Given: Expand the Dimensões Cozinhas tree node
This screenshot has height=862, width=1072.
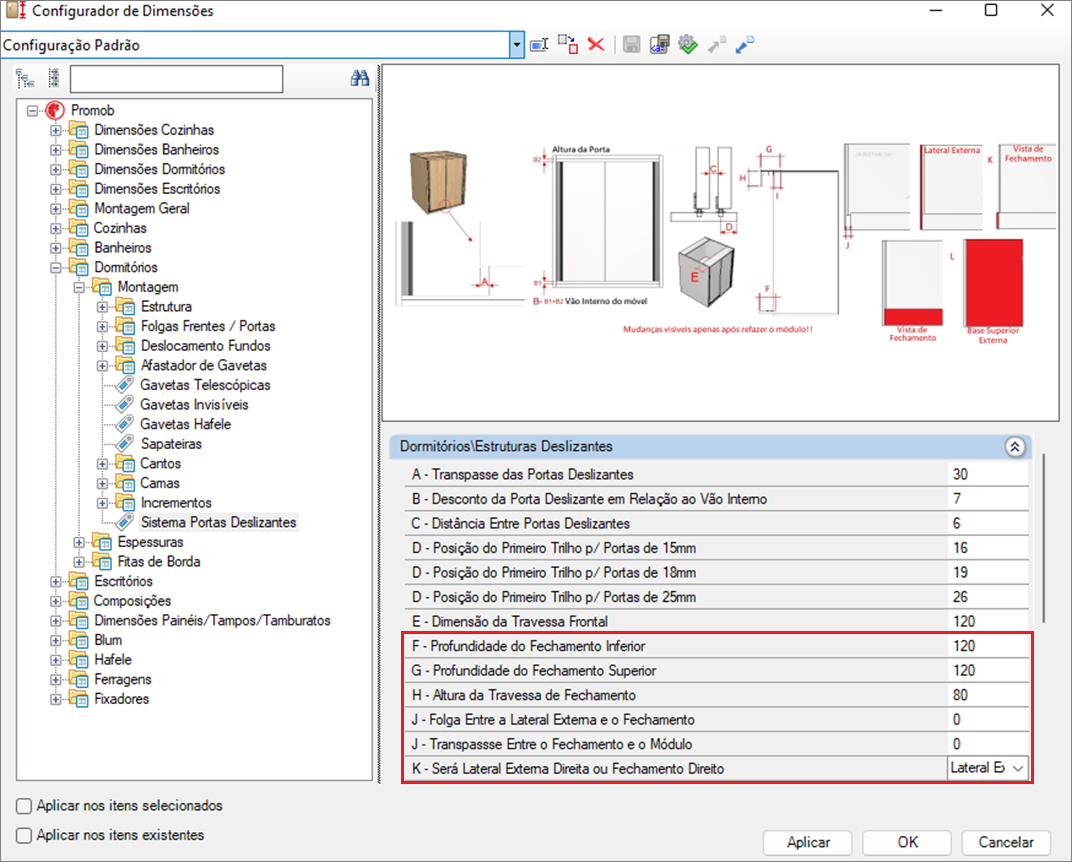Looking at the screenshot, I should tap(56, 130).
